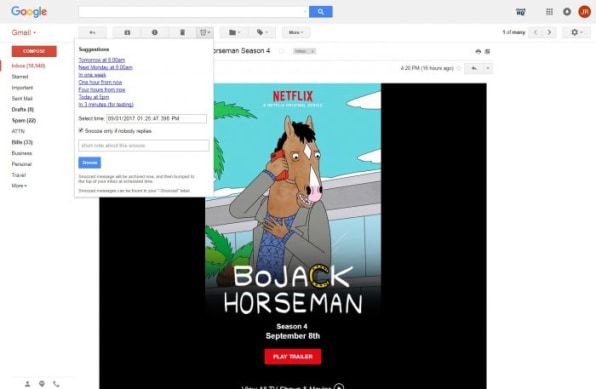The width and height of the screenshot is (596, 389).
Task: Click the reply arrow icon
Action: tap(474, 68)
